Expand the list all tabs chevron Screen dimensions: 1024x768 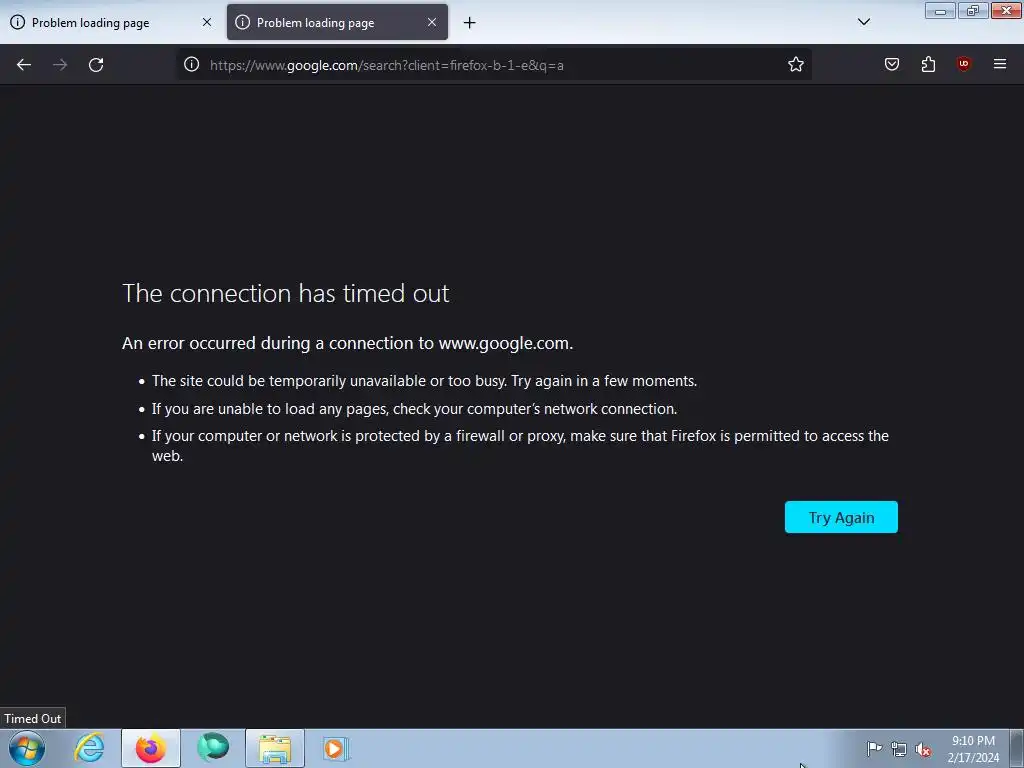pos(863,22)
